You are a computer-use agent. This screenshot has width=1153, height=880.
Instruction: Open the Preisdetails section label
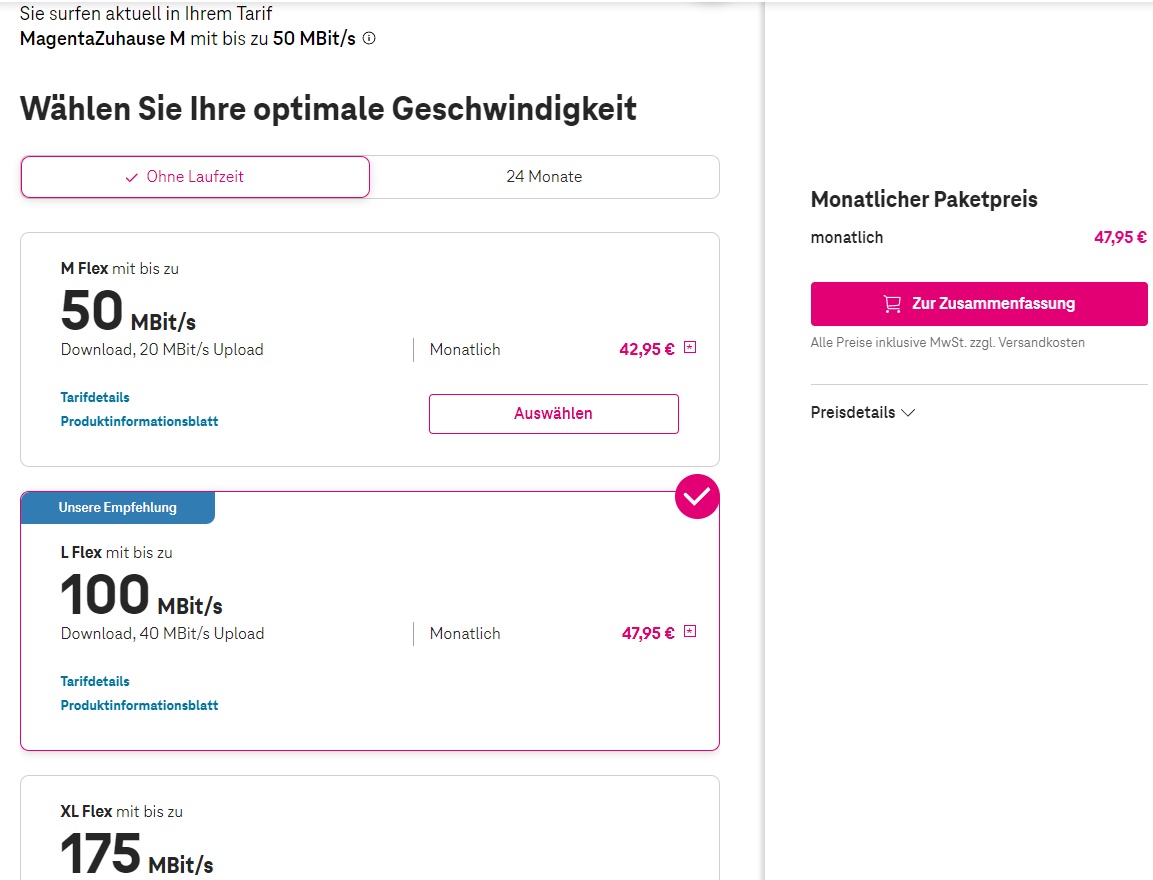(853, 413)
